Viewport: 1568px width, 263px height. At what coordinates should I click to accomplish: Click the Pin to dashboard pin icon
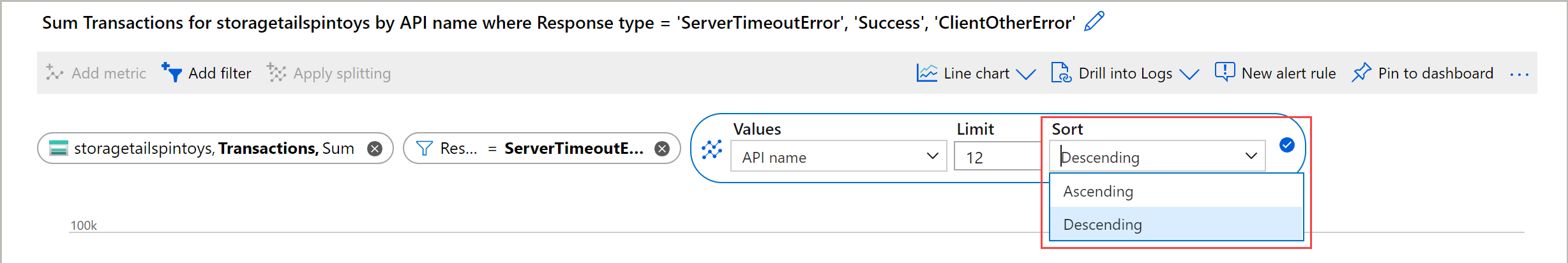point(1361,73)
